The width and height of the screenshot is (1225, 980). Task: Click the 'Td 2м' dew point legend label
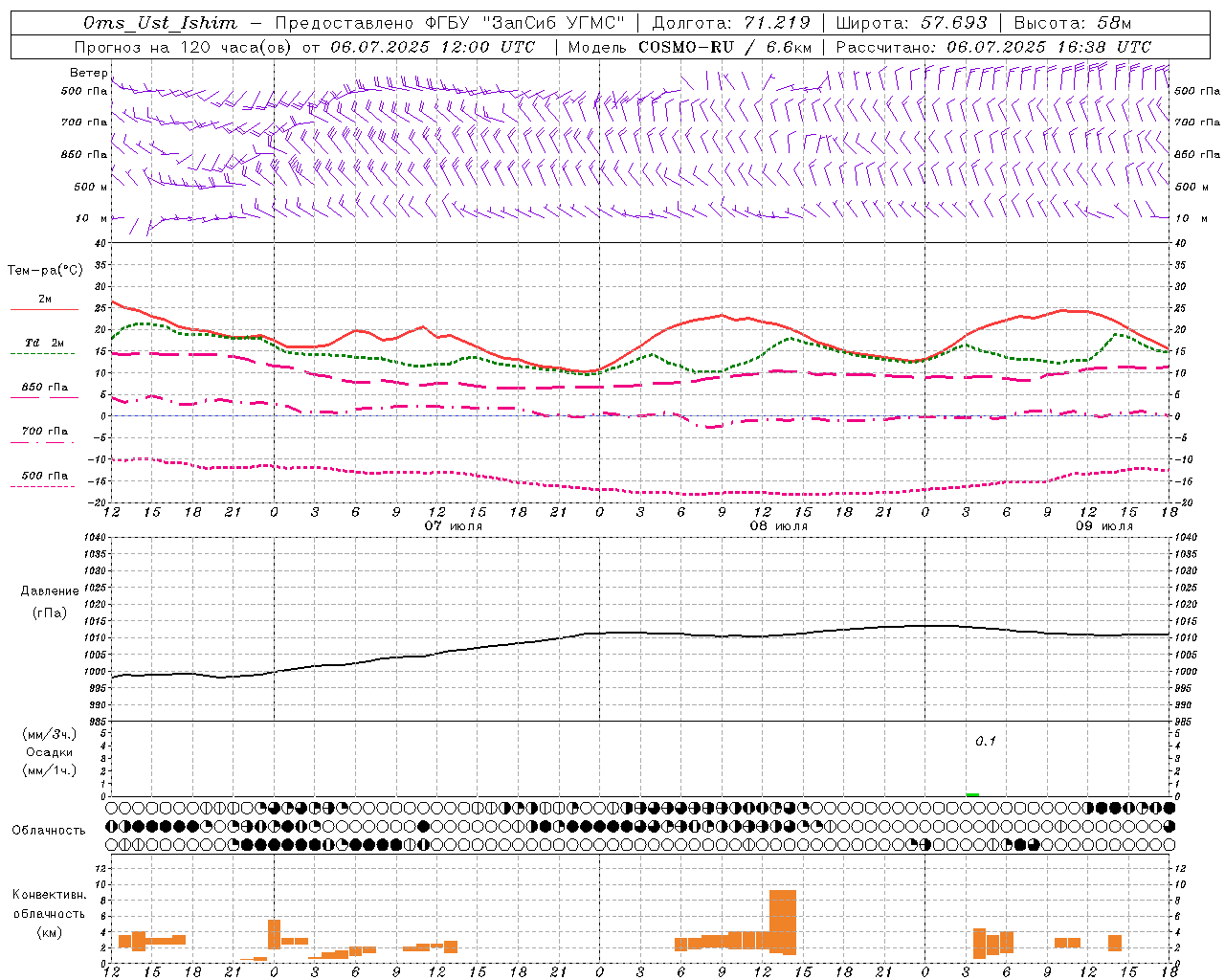[44, 343]
